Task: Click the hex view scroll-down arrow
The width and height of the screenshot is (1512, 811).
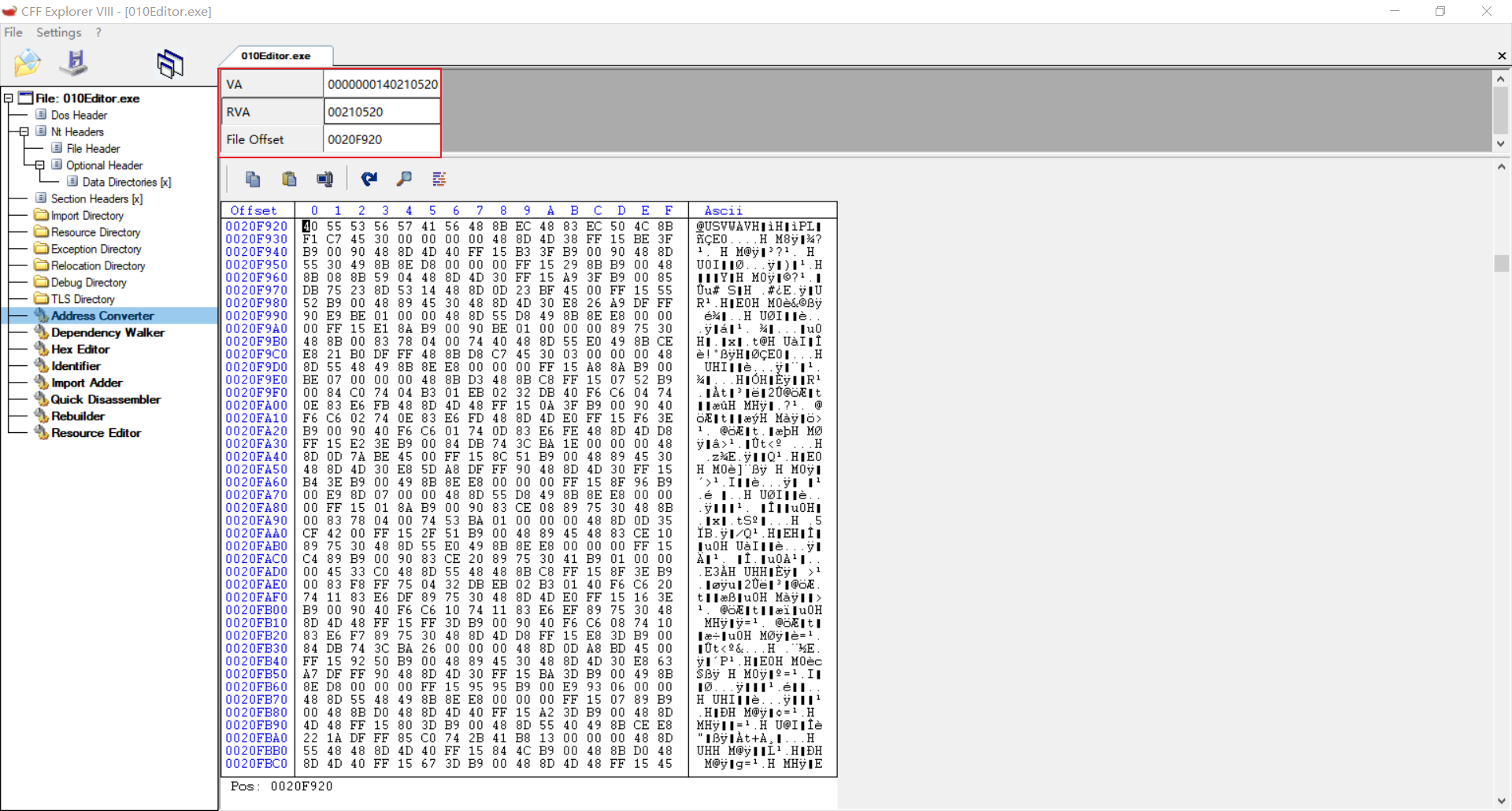Action: pos(1501,802)
